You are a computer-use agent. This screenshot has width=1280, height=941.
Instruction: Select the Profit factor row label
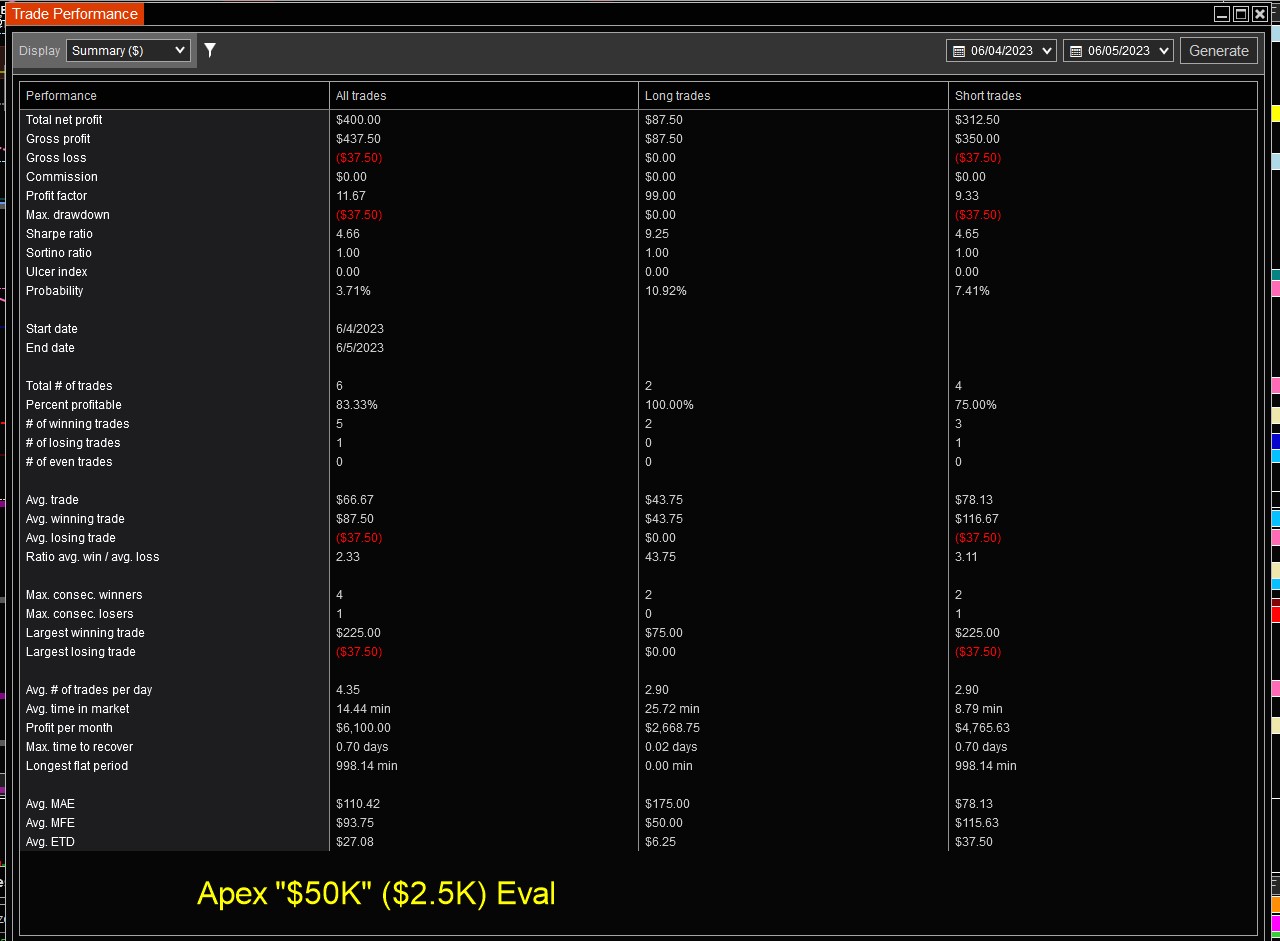[x=56, y=196]
